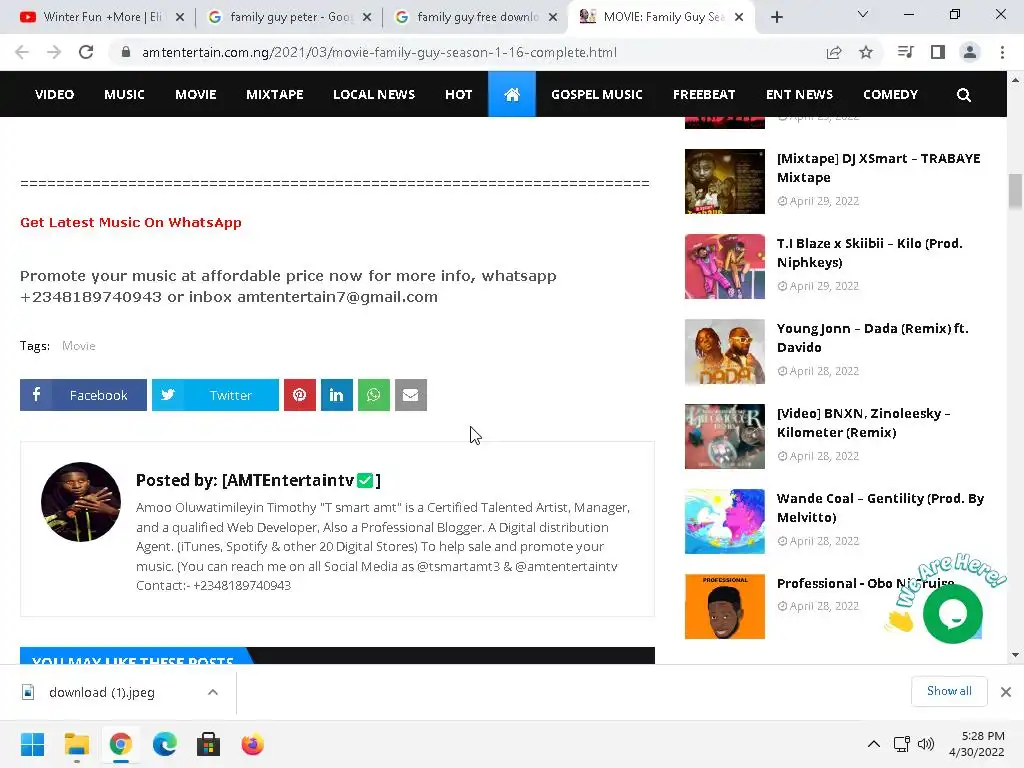
Task: Click Professional Obo Ni Cruise thumbnail
Action: 724,606
